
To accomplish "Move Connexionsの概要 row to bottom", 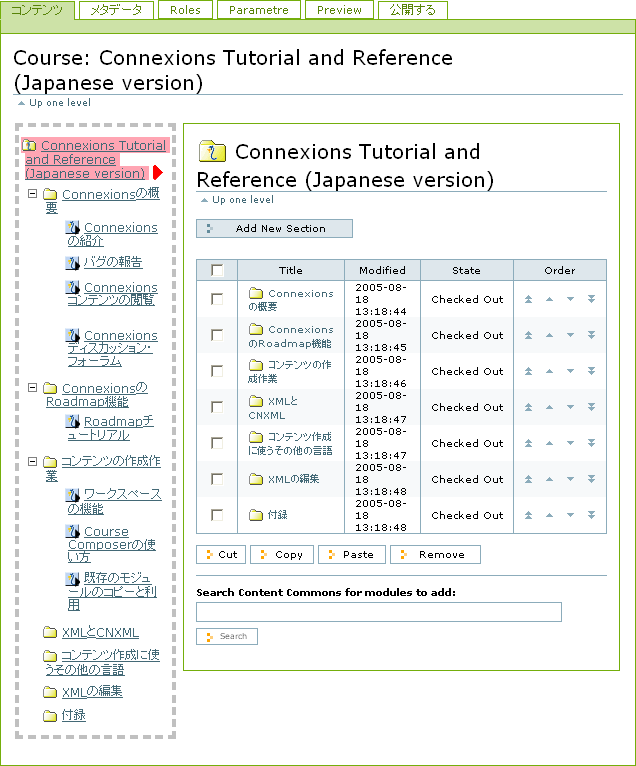I will 592,299.
